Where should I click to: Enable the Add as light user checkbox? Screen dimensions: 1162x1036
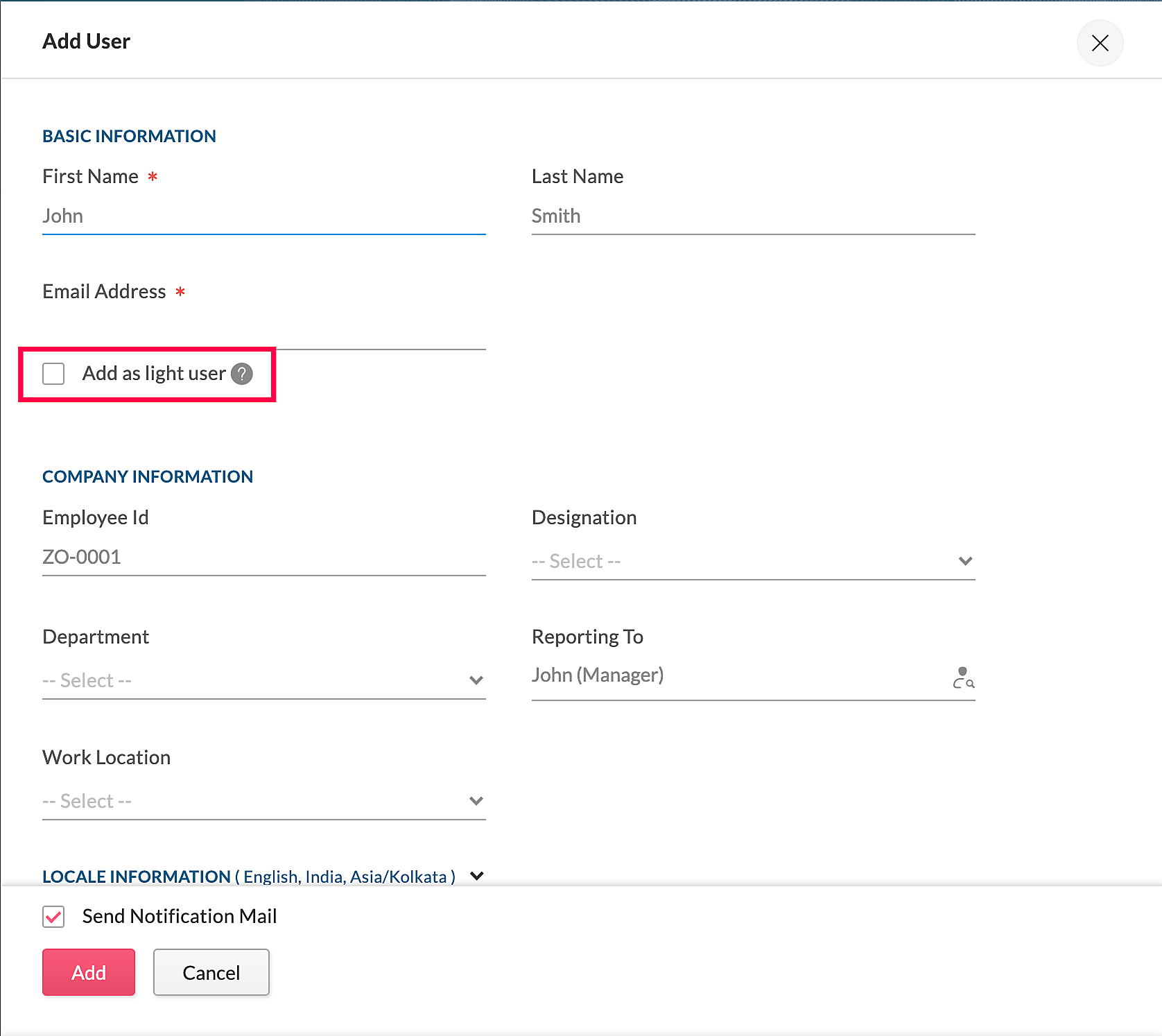53,374
